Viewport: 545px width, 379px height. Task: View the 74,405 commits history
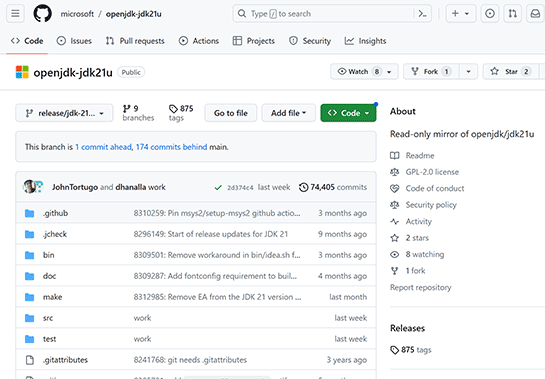click(333, 187)
